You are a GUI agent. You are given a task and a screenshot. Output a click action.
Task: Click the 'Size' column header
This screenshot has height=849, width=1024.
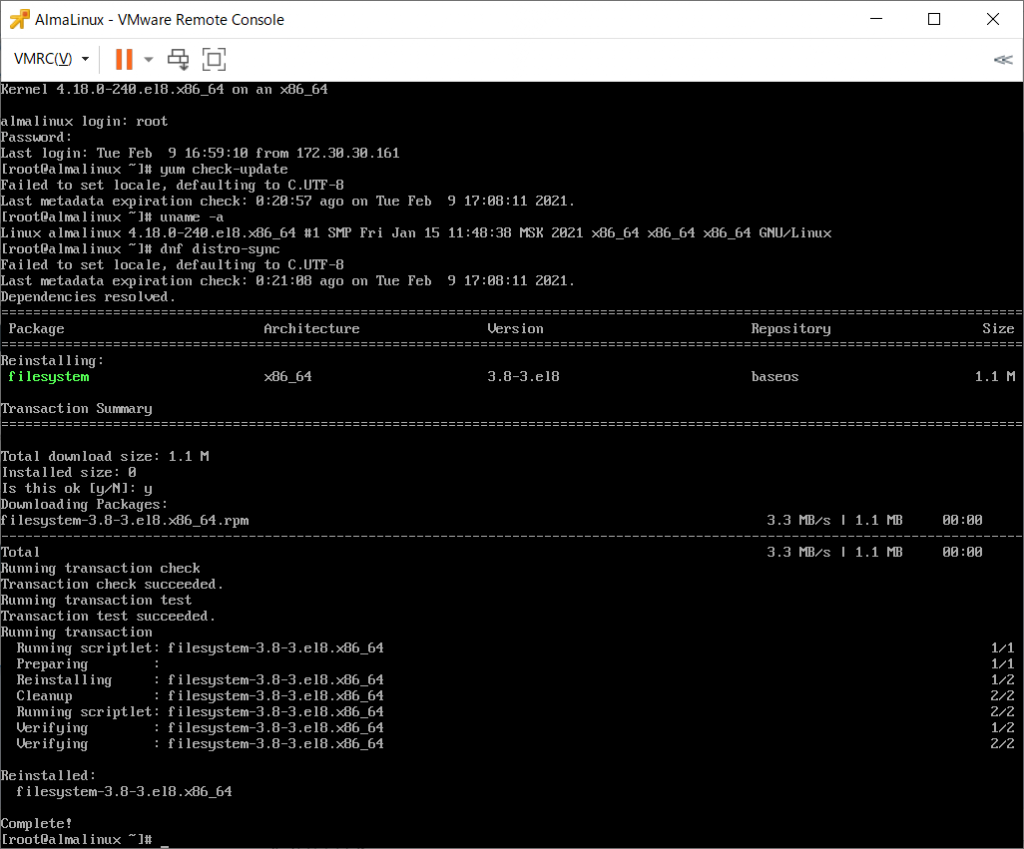pos(998,328)
